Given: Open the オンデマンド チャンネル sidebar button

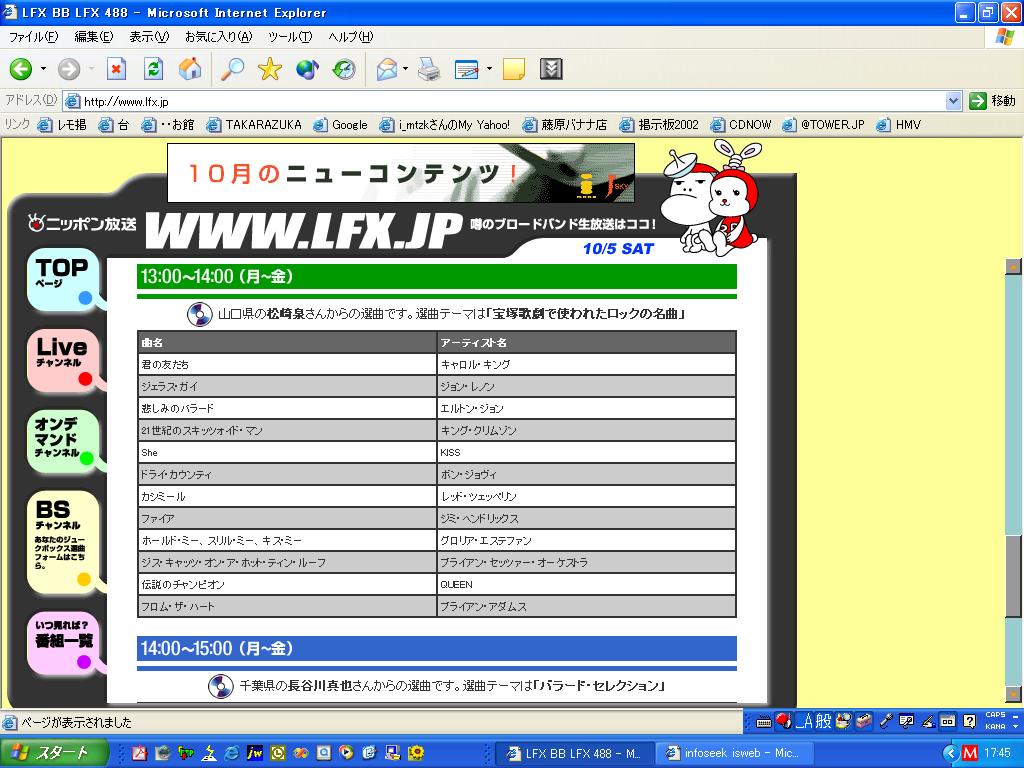Looking at the screenshot, I should click(x=63, y=441).
